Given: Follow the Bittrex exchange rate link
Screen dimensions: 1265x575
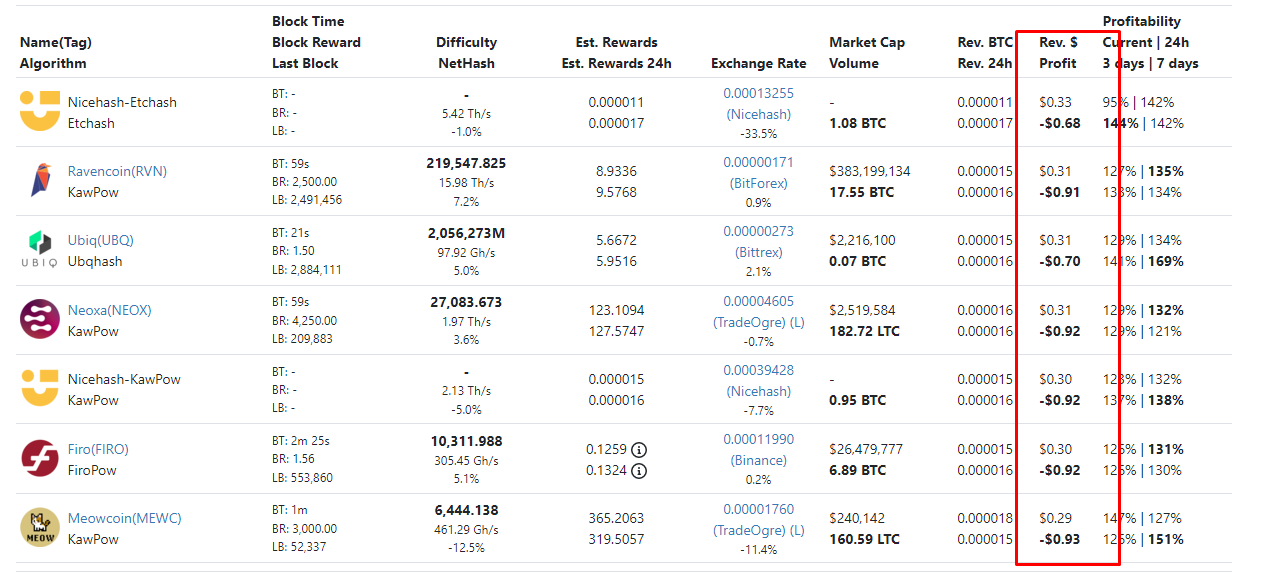Looking at the screenshot, I should point(758,252).
